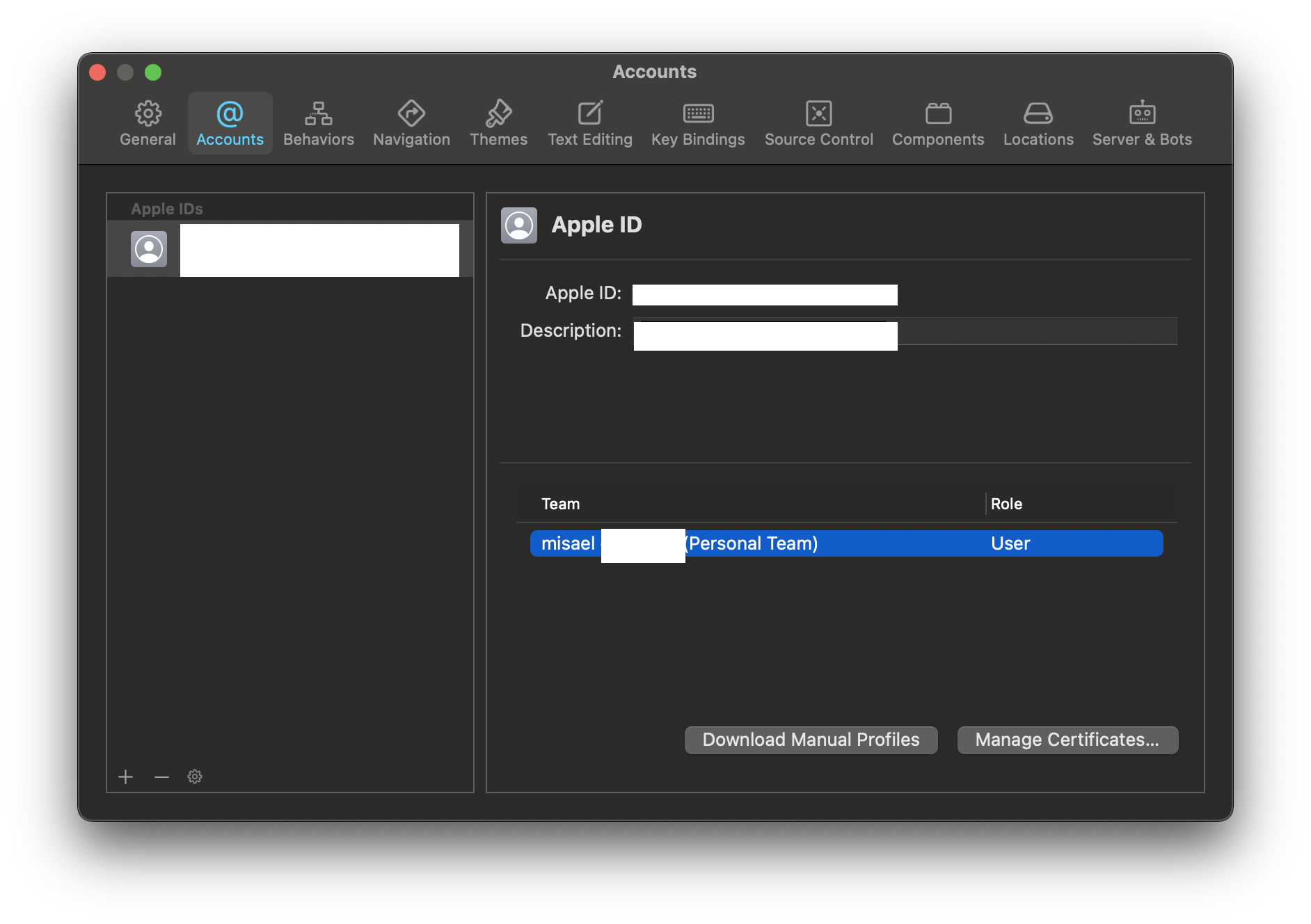This screenshot has height=924, width=1311.
Task: Open Key Bindings keyboard icon
Action: [698, 113]
